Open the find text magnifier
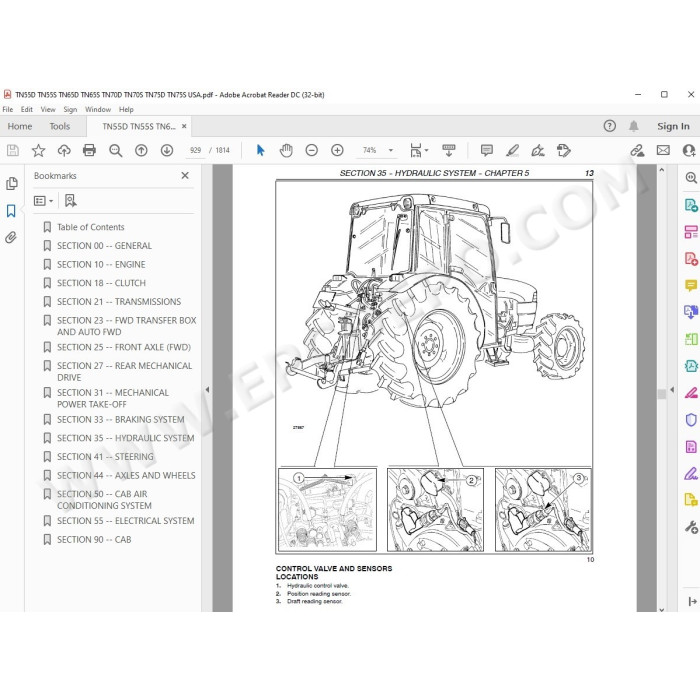Viewport: 700px width, 700px height. [x=116, y=150]
